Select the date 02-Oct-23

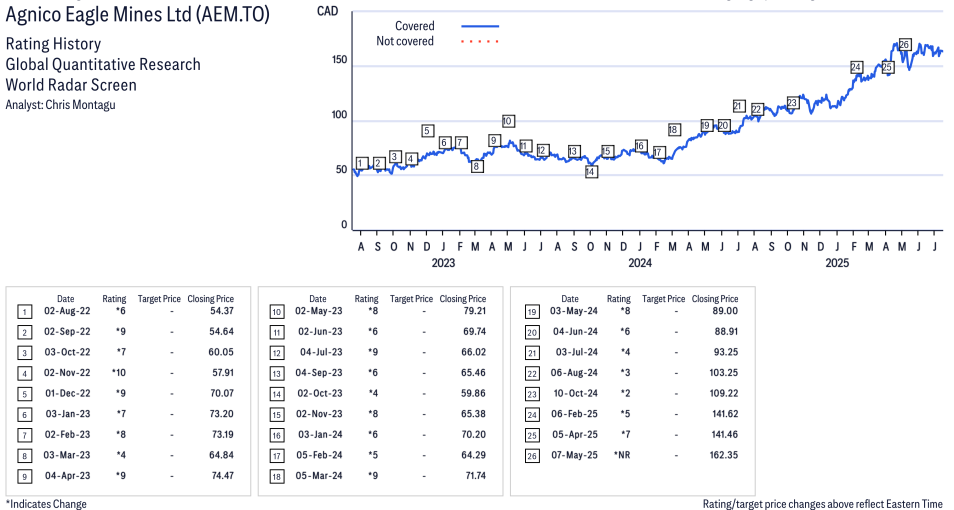coord(320,393)
